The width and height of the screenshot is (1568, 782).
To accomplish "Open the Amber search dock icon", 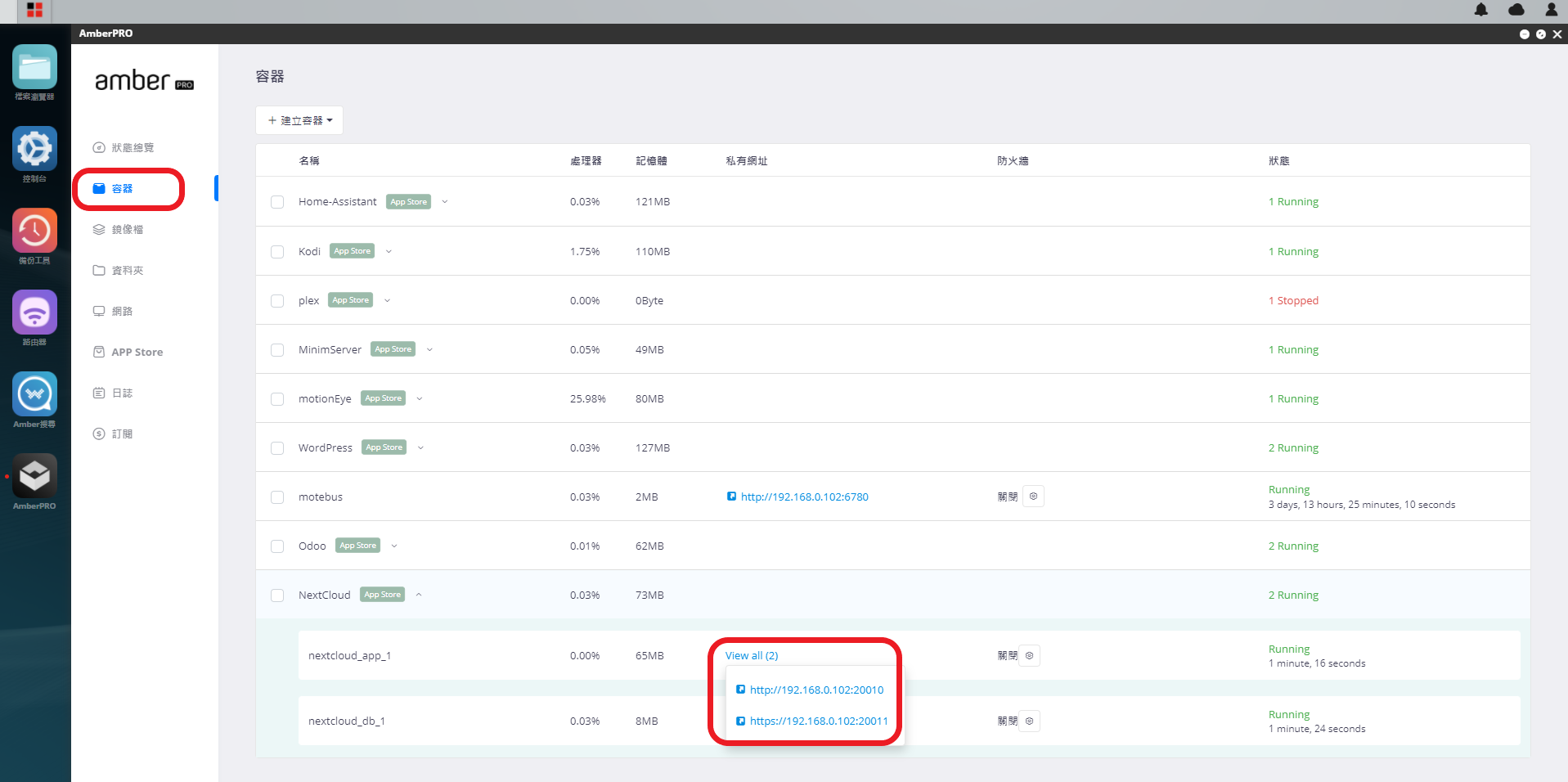I will click(x=34, y=394).
